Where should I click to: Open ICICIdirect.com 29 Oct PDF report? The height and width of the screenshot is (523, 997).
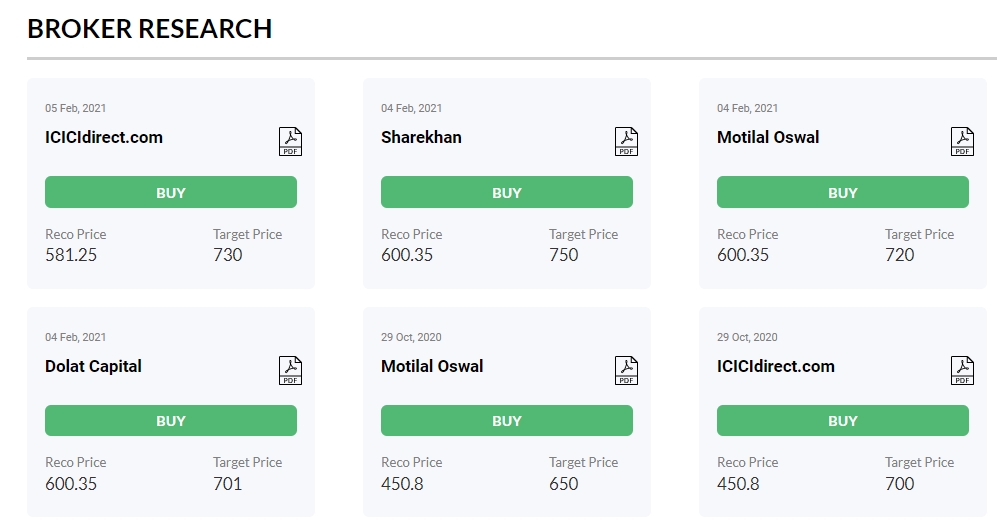click(962, 370)
